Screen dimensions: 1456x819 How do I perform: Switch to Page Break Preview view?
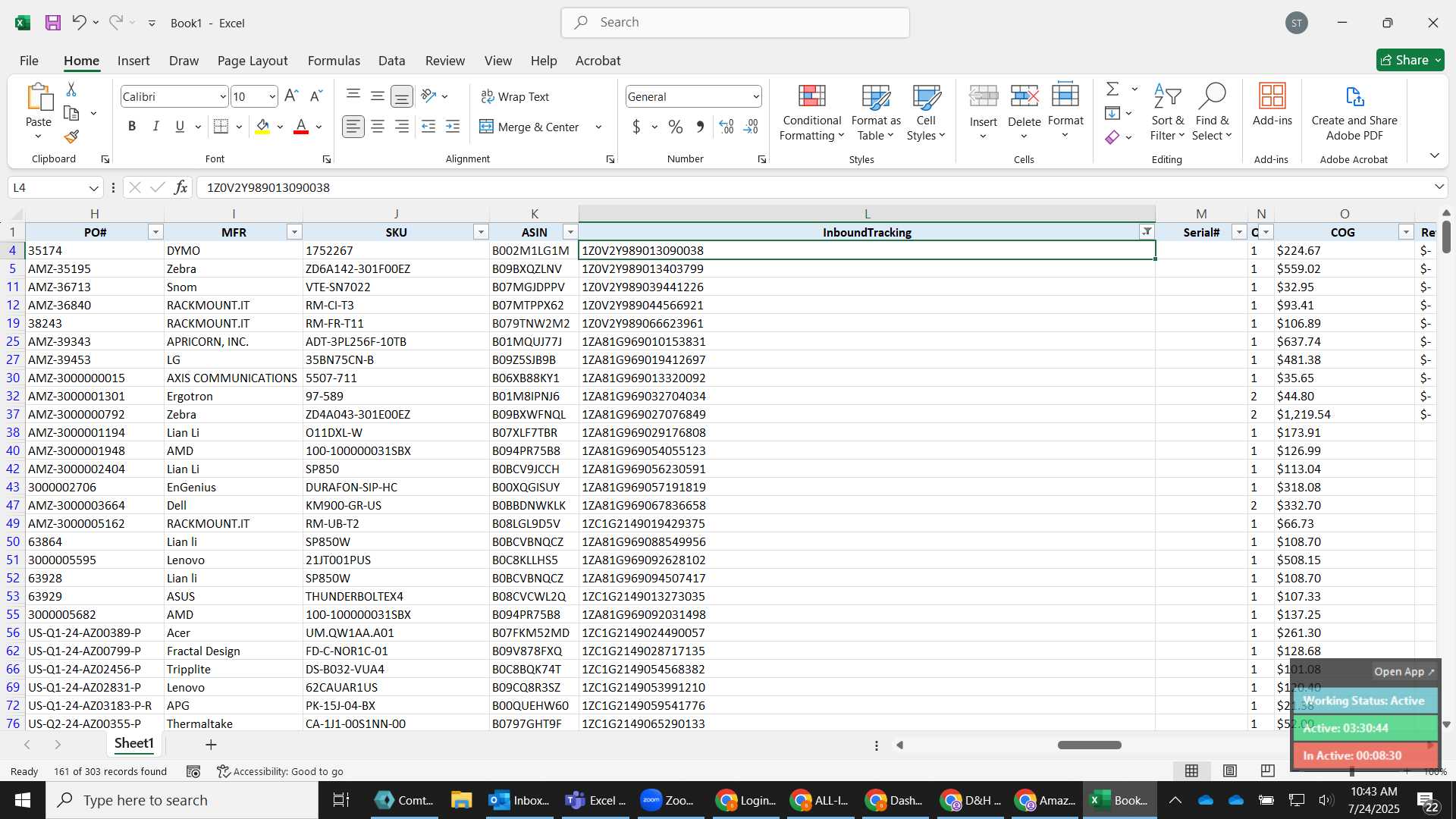coord(1267,771)
